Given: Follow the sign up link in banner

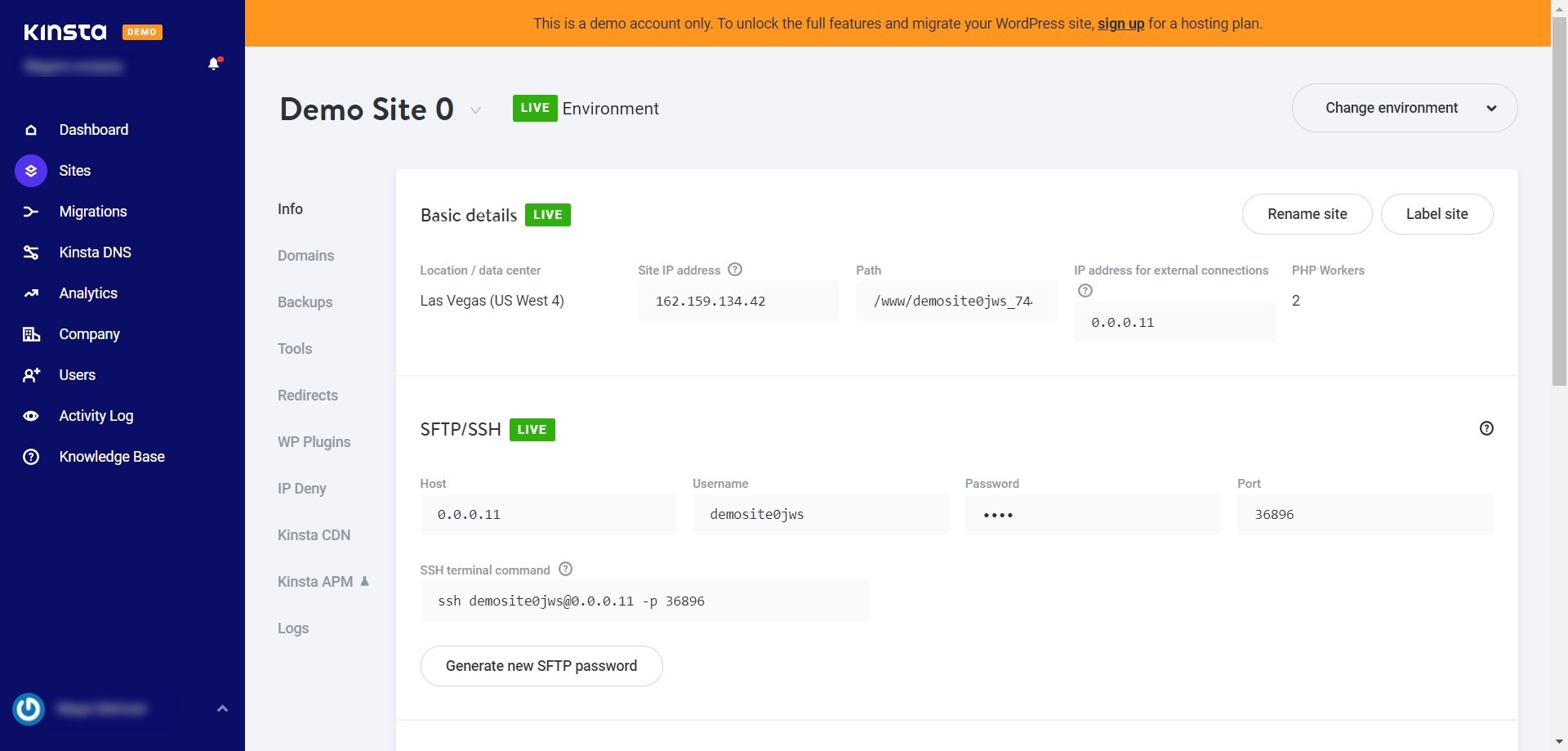Looking at the screenshot, I should pos(1120,24).
